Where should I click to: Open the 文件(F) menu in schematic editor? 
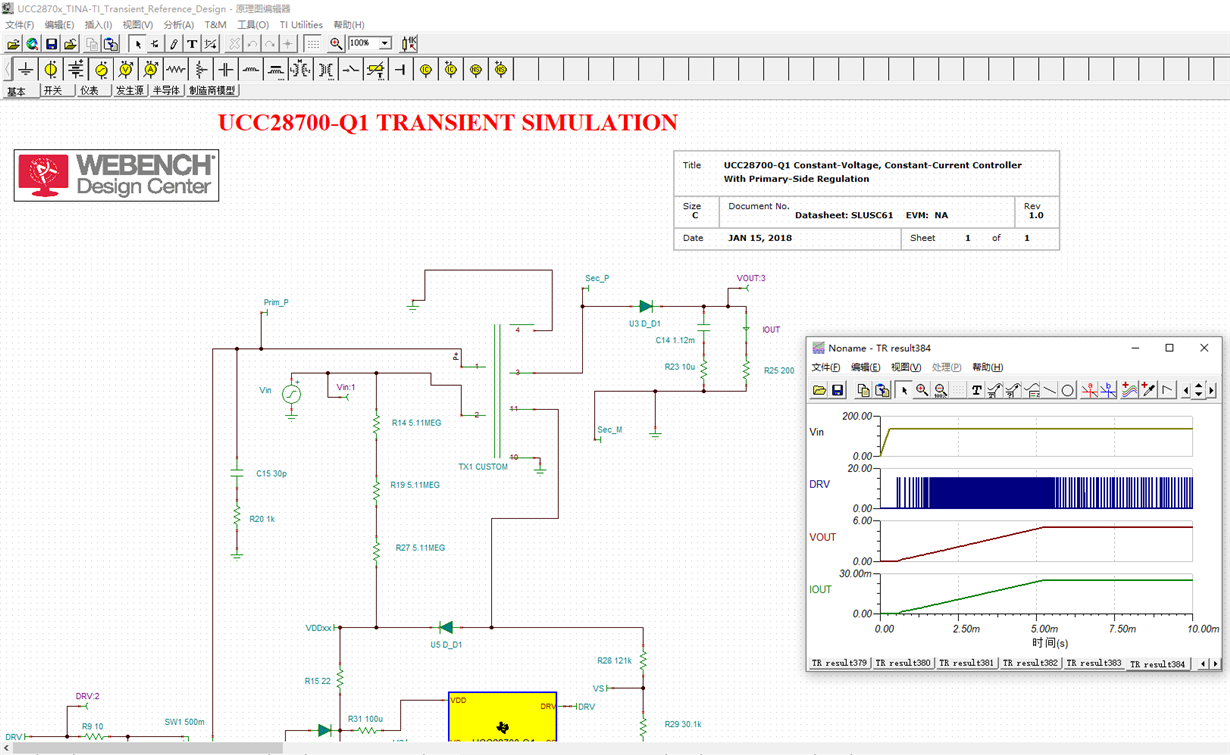[x=20, y=25]
